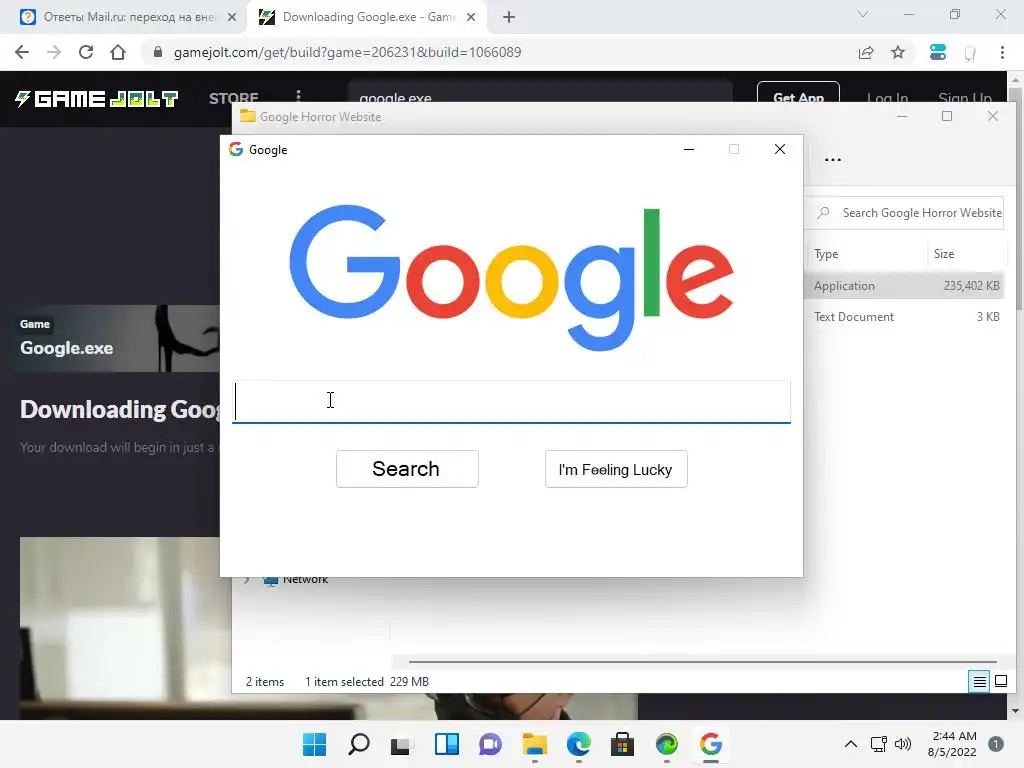Go forward in Chrome browser

[x=54, y=52]
